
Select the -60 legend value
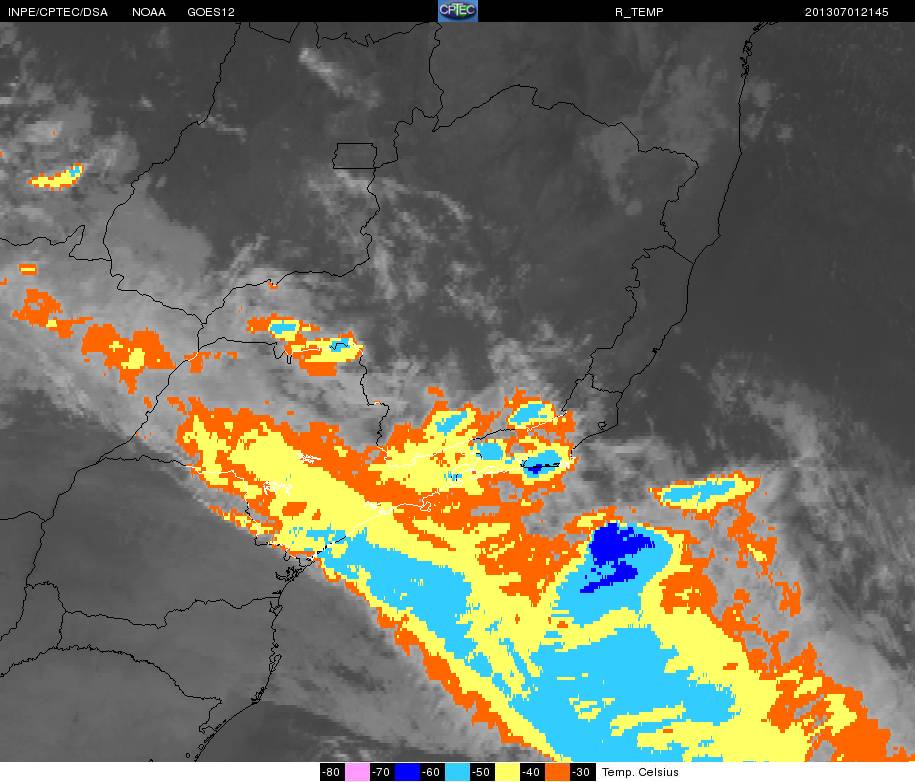432,772
